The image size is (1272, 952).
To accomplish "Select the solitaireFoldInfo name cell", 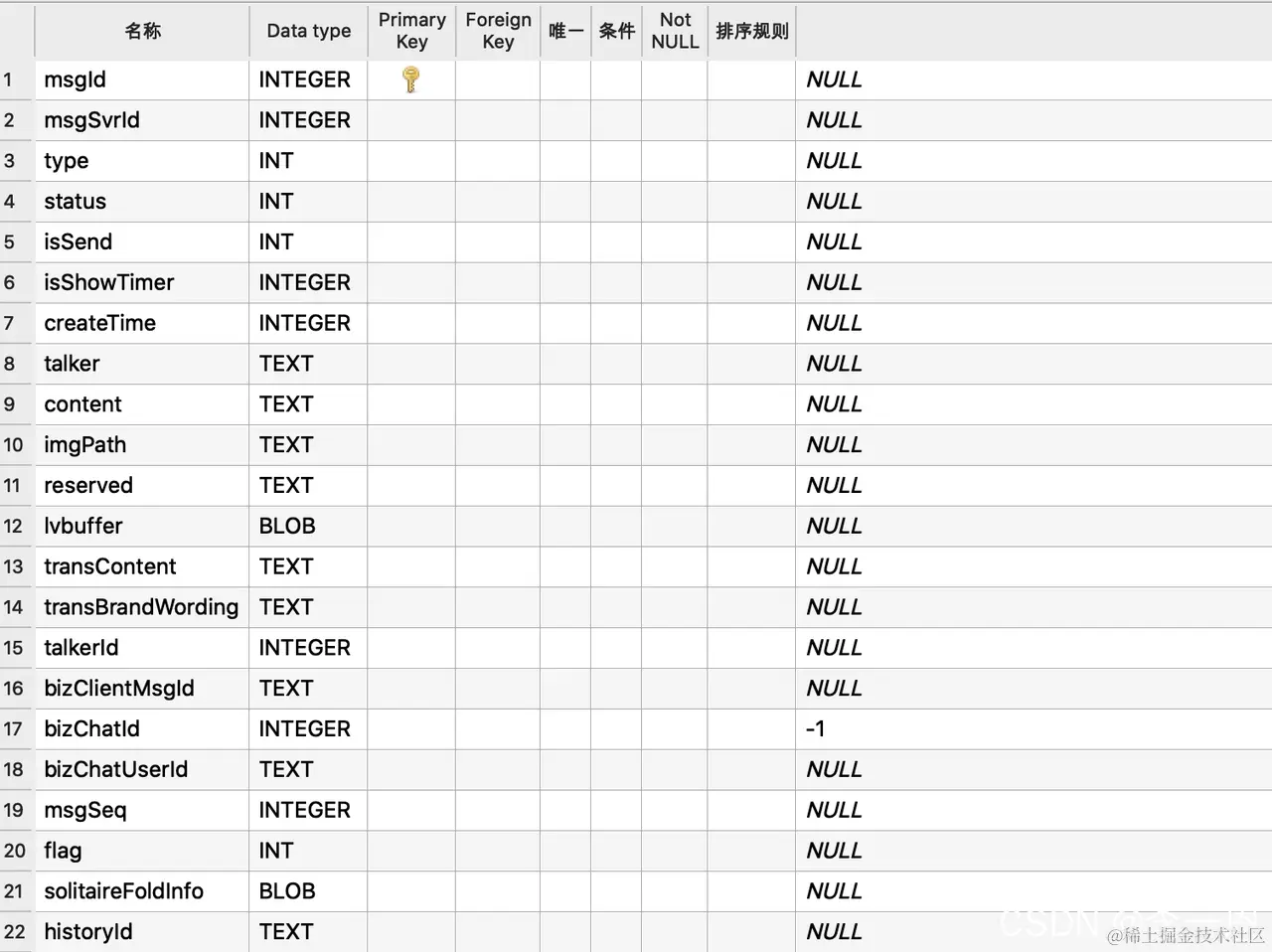I will (x=142, y=891).
